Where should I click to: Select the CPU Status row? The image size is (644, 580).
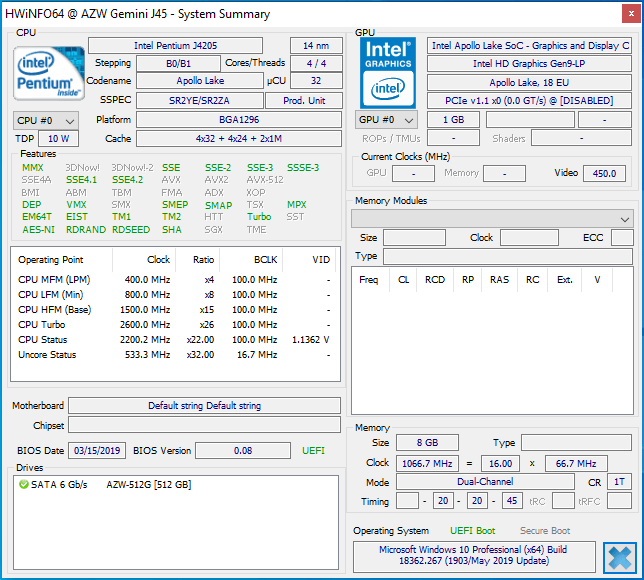(x=175, y=340)
